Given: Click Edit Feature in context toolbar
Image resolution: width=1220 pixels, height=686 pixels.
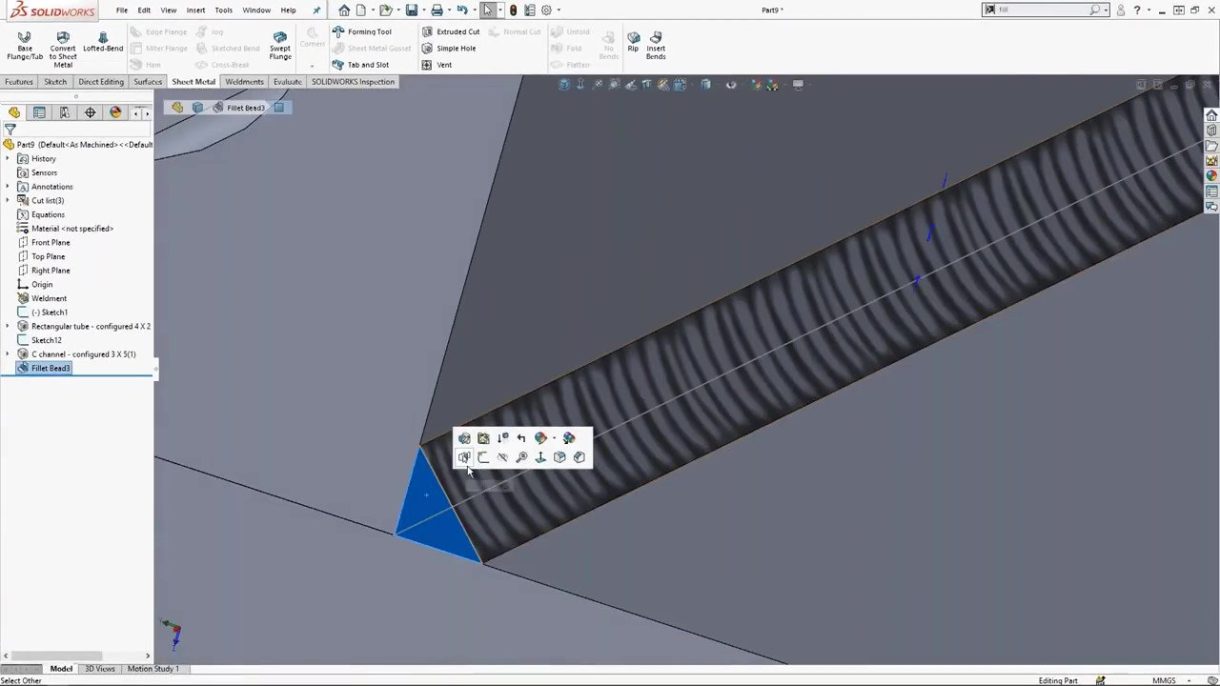Looking at the screenshot, I should pos(465,438).
